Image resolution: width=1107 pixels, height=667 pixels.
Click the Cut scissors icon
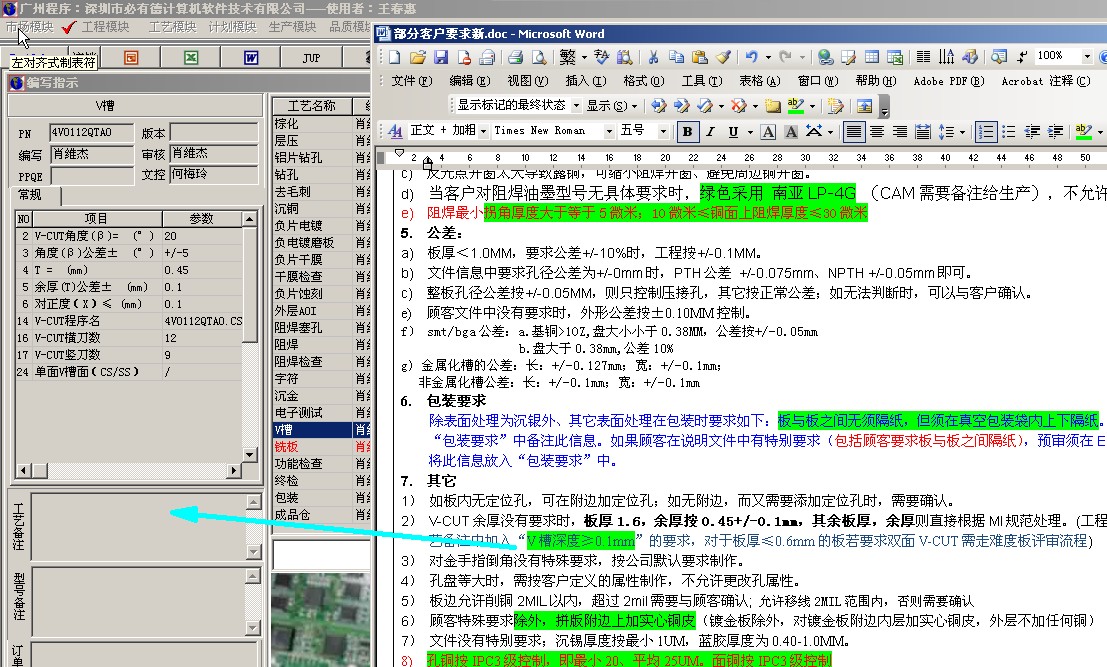tap(653, 56)
